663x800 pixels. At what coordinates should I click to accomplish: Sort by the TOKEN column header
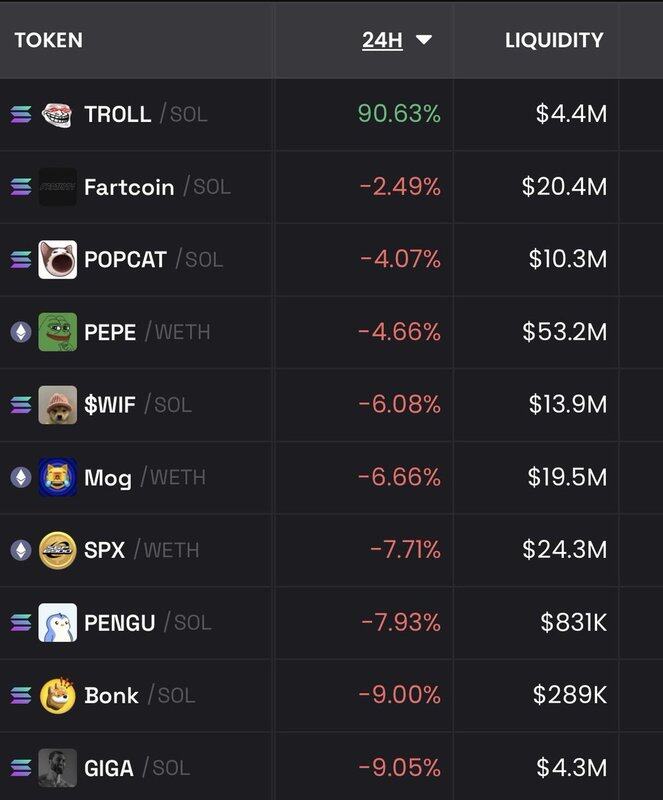(x=48, y=40)
